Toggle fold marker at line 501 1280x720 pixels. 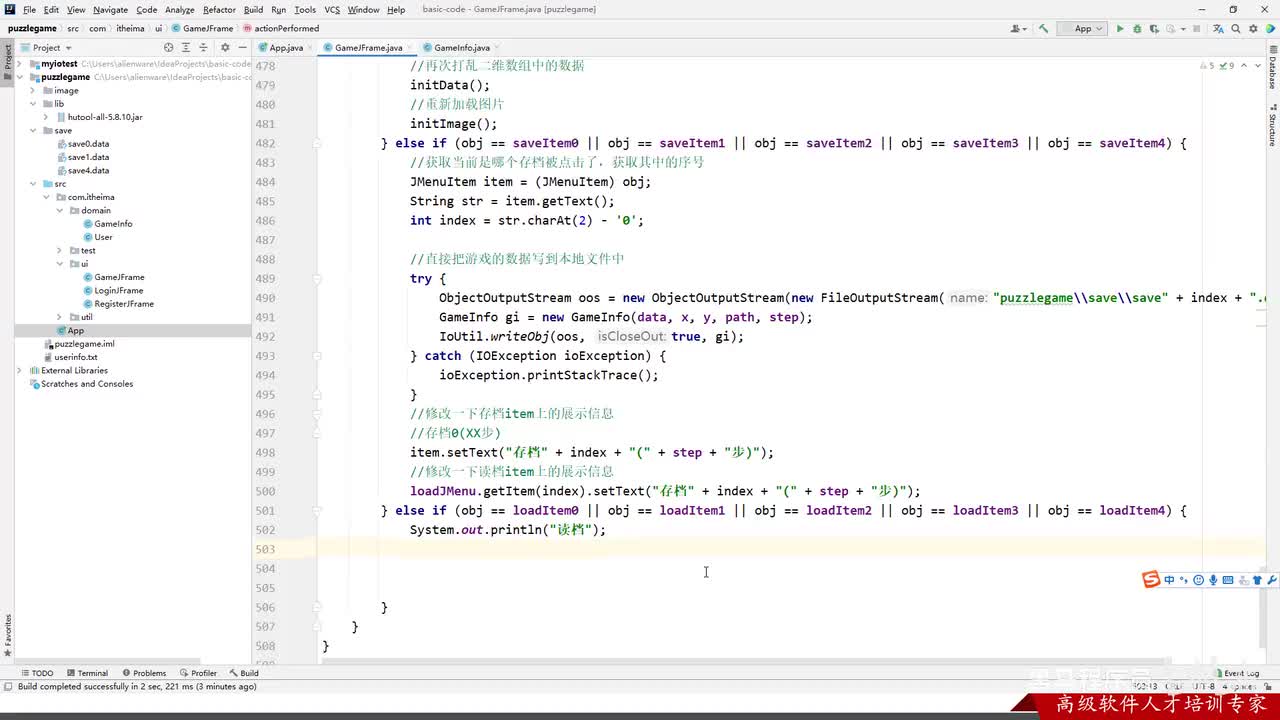click(317, 511)
